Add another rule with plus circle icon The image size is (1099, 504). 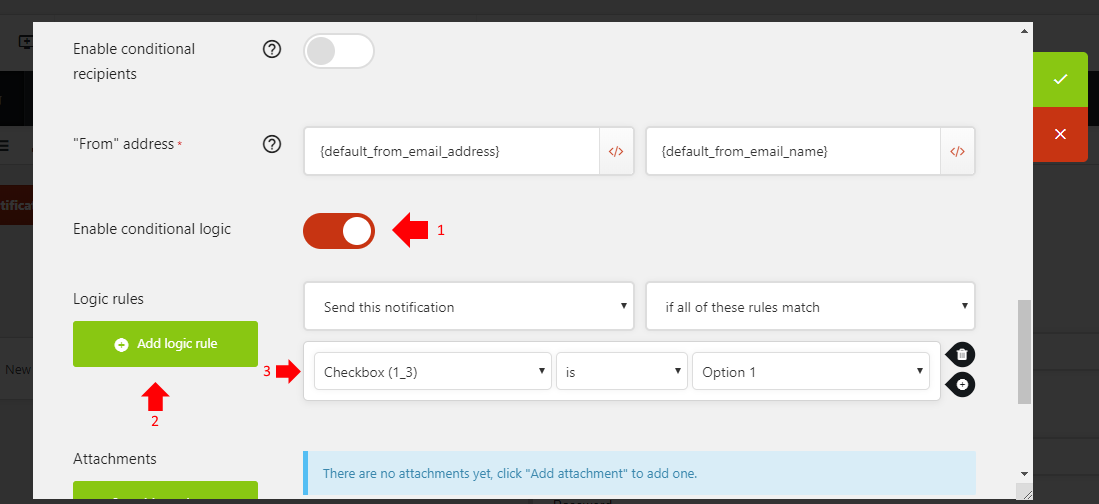961,384
